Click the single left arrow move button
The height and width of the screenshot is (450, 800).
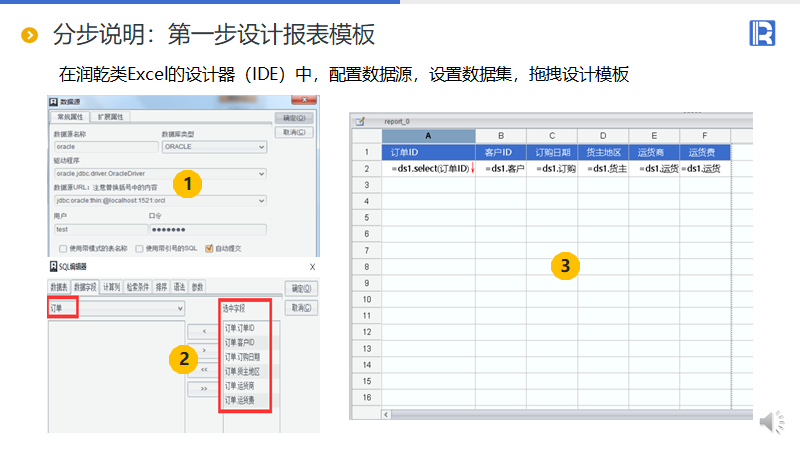[203, 331]
